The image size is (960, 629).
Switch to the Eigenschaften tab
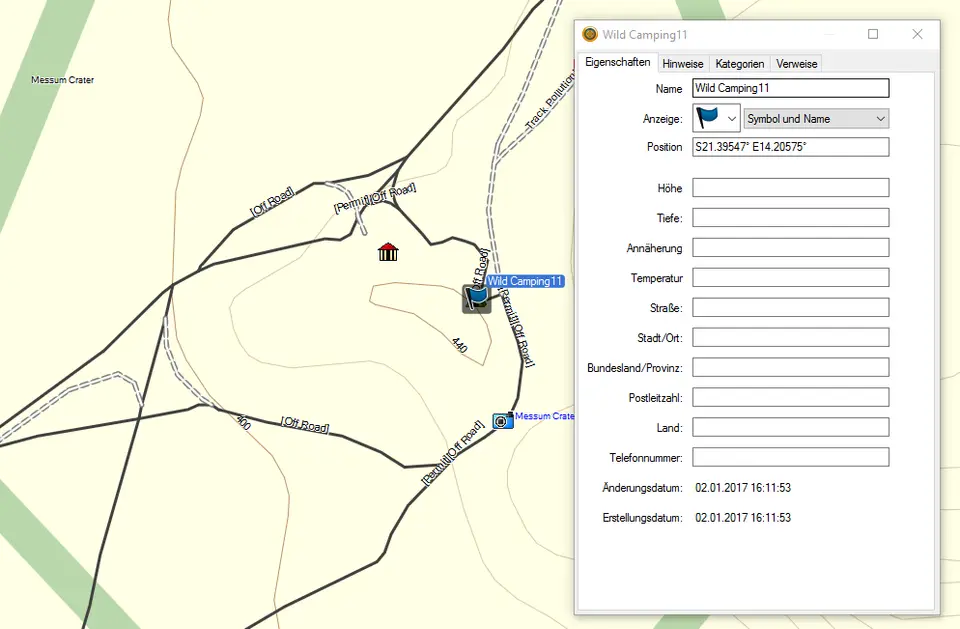click(x=617, y=62)
